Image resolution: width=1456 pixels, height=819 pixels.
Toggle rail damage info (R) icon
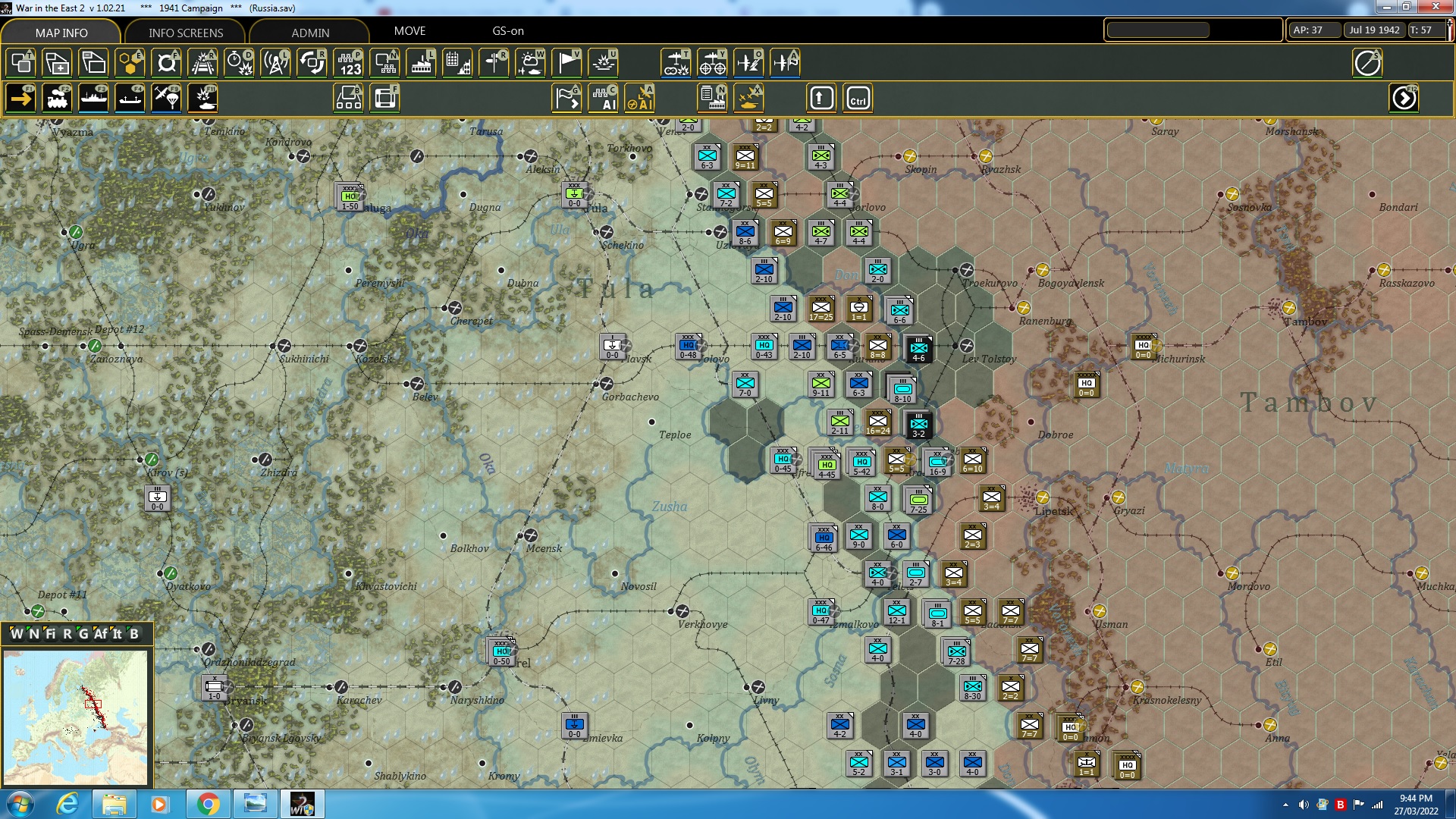(202, 63)
